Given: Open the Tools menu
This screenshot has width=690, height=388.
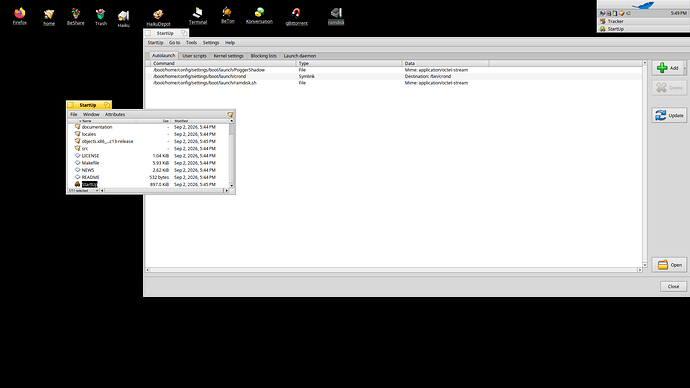Looking at the screenshot, I should click(x=191, y=43).
